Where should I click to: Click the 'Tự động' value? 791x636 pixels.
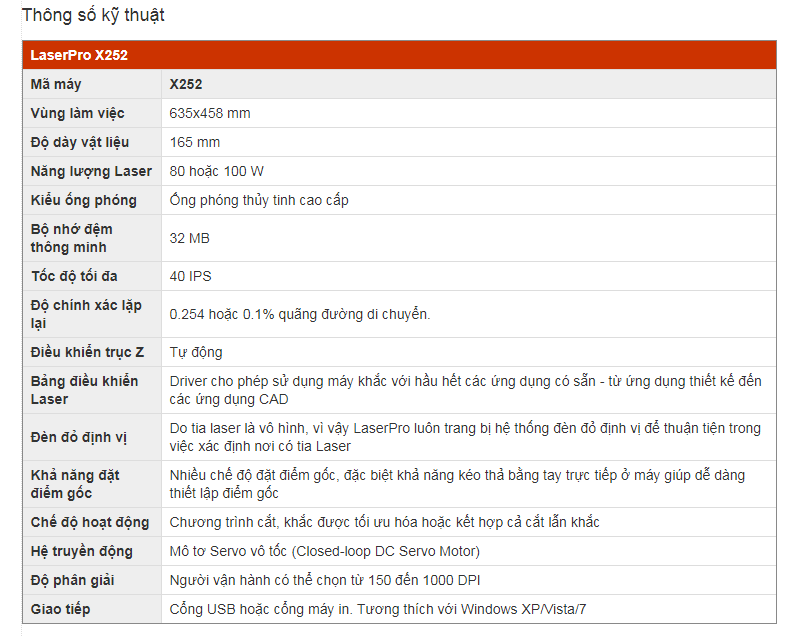point(196,352)
